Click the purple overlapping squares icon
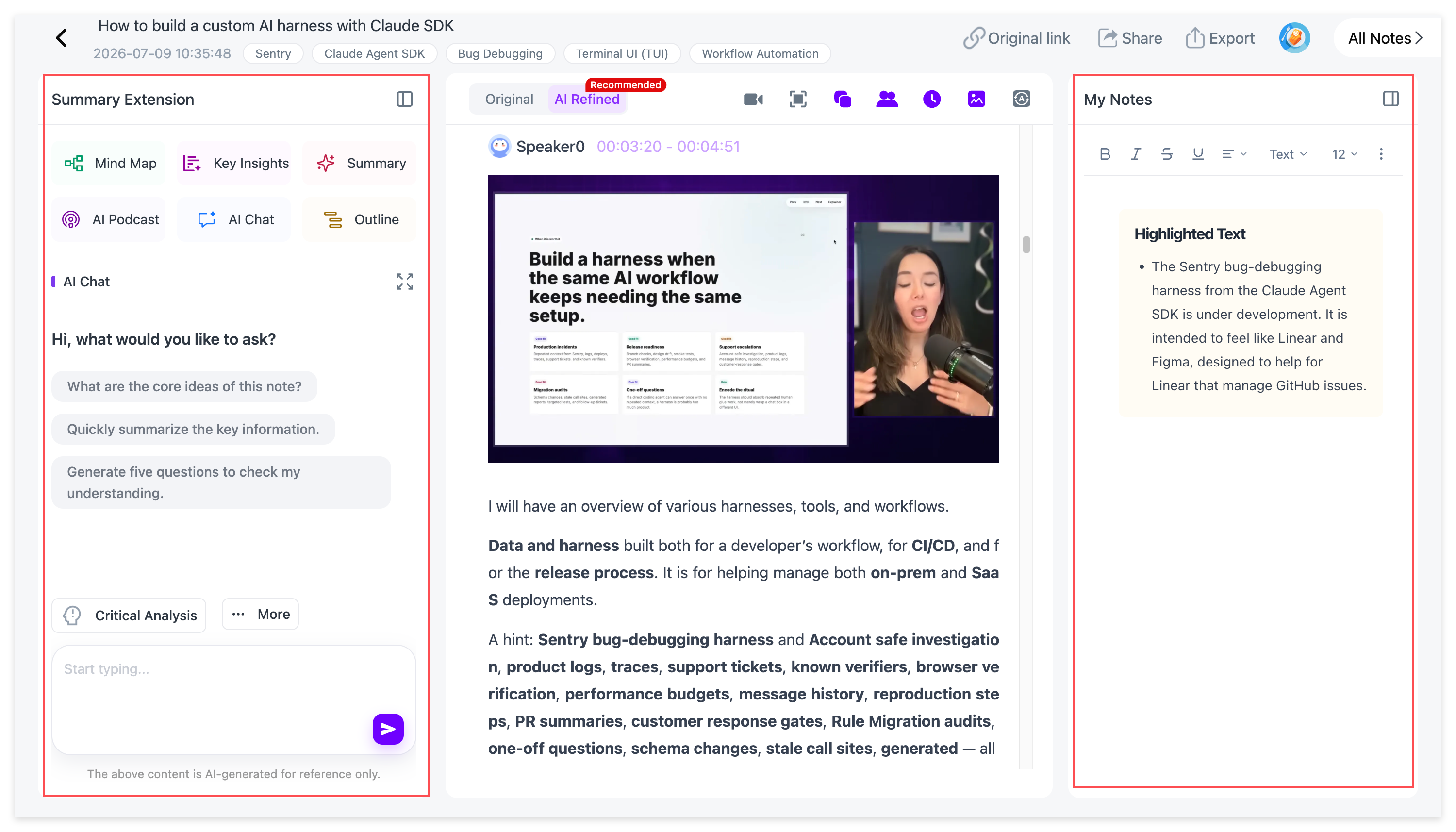This screenshot has height=832, width=1456. tap(842, 100)
